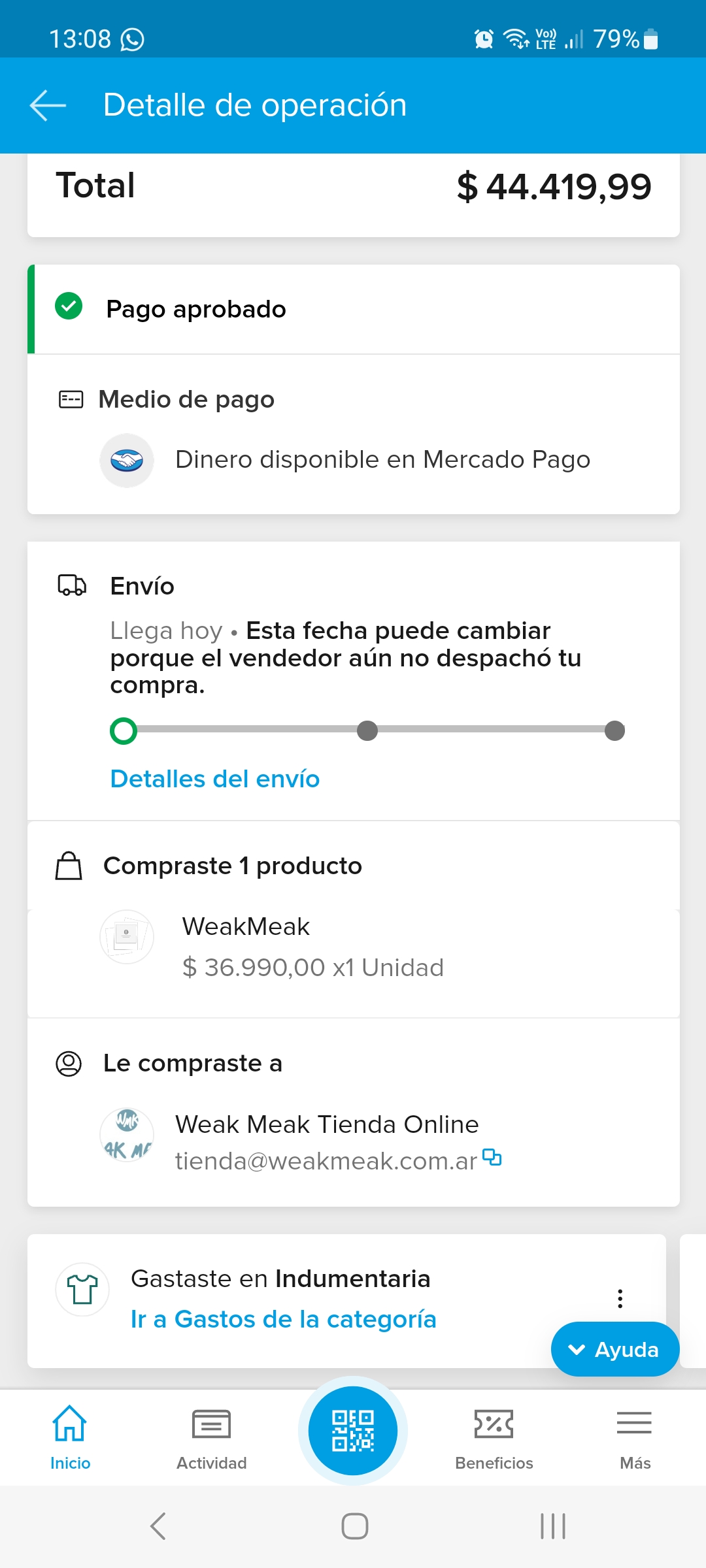Tap the Indumentaria t-shirt category icon
706x1568 pixels.
tap(82, 1289)
